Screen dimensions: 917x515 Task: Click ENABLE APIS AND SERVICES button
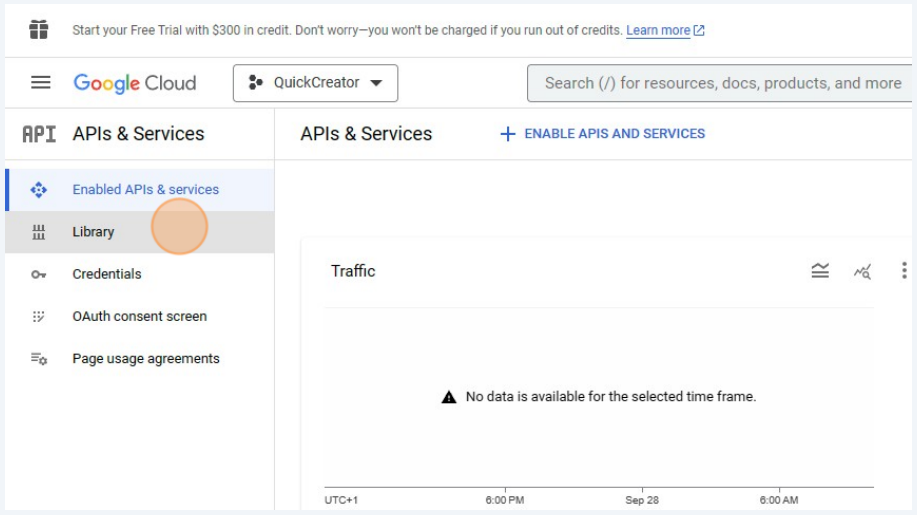[x=603, y=134]
